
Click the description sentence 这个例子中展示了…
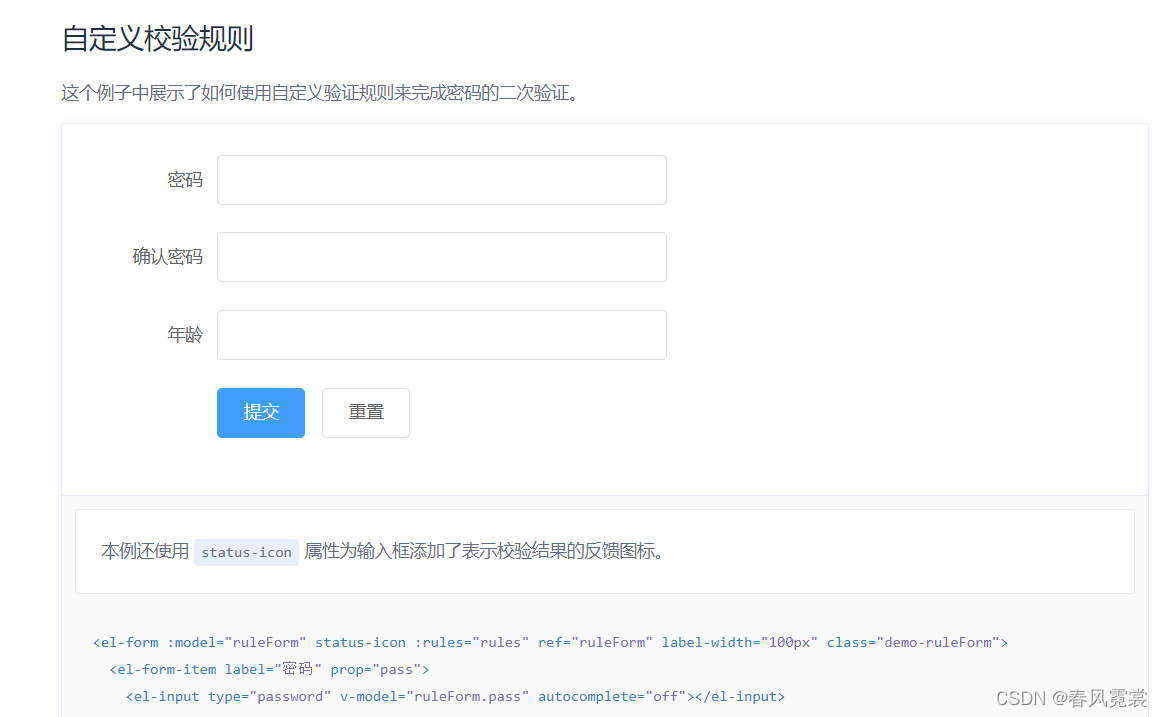tap(320, 93)
